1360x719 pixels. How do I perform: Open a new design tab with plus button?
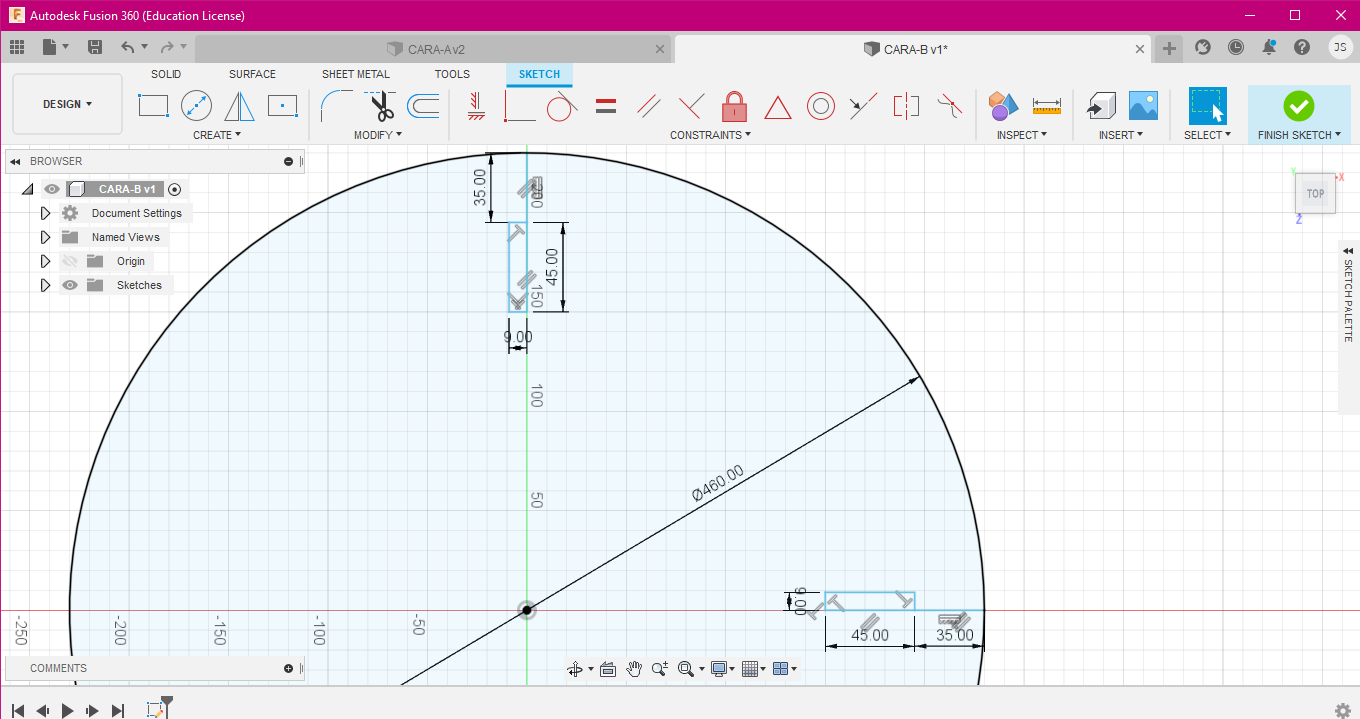point(1169,48)
